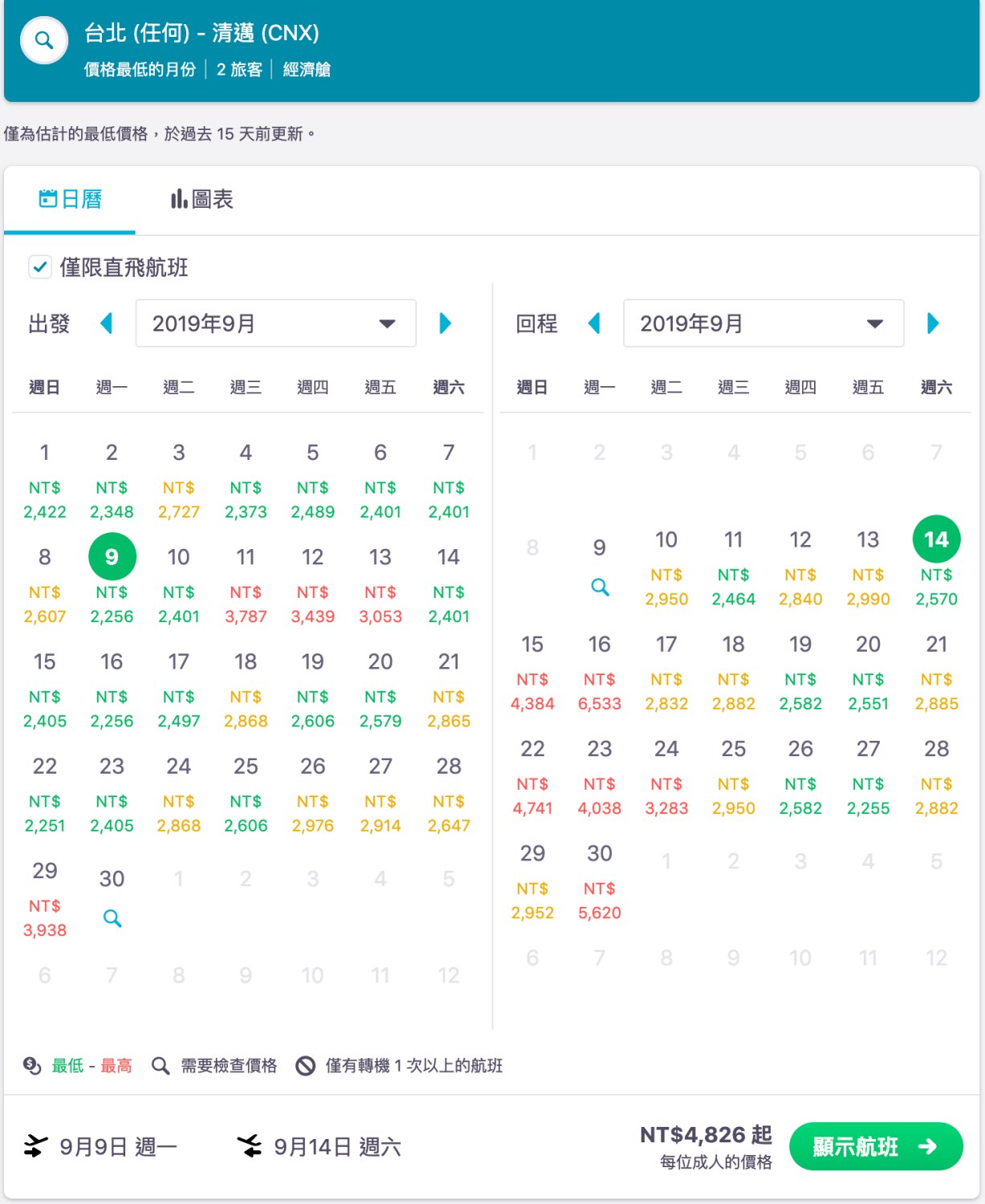Select return date 14 highlighted green
Screen dimensions: 985x1204
click(936, 539)
